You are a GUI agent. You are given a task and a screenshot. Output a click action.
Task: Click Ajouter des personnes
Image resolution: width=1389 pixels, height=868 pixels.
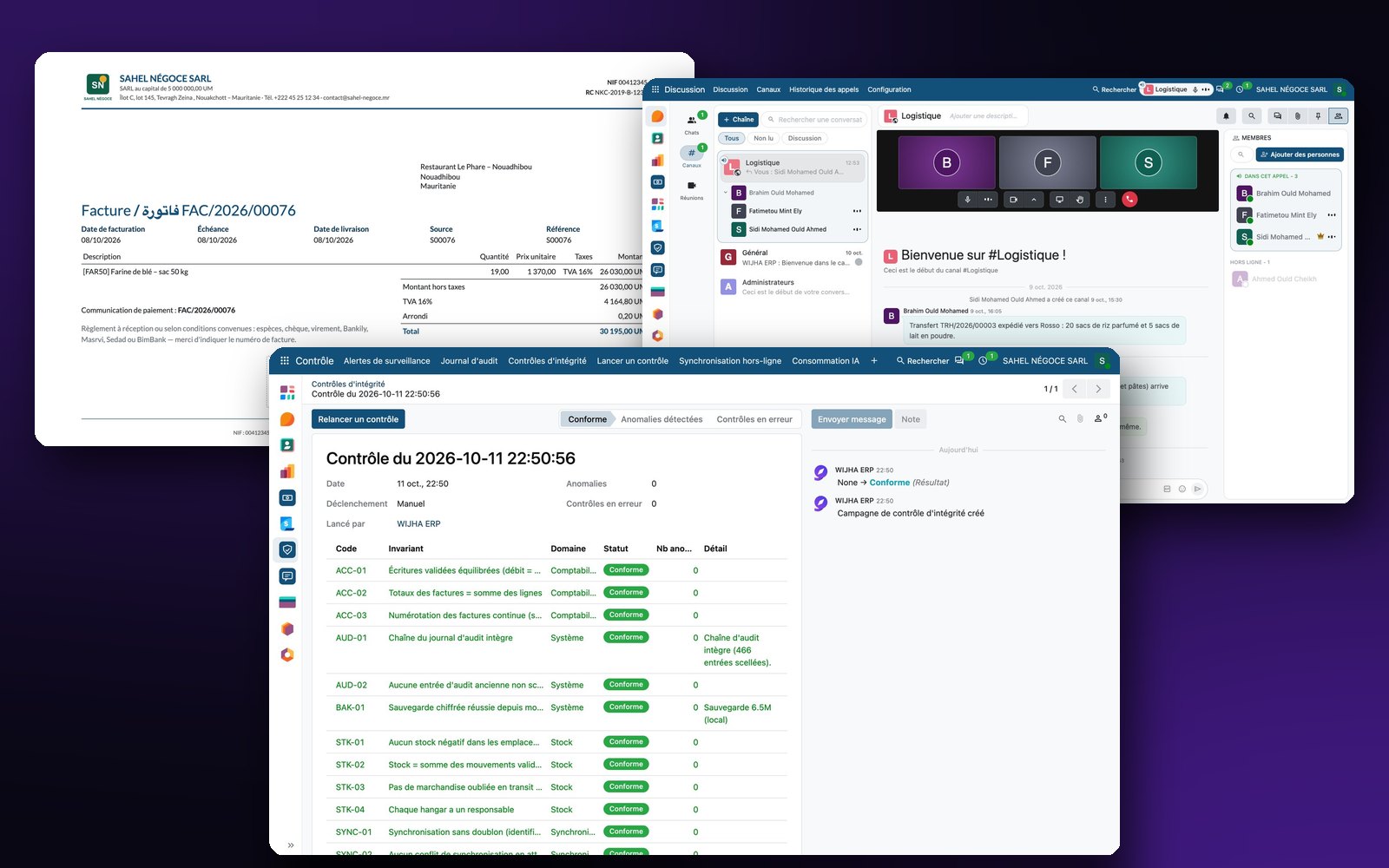click(1300, 155)
